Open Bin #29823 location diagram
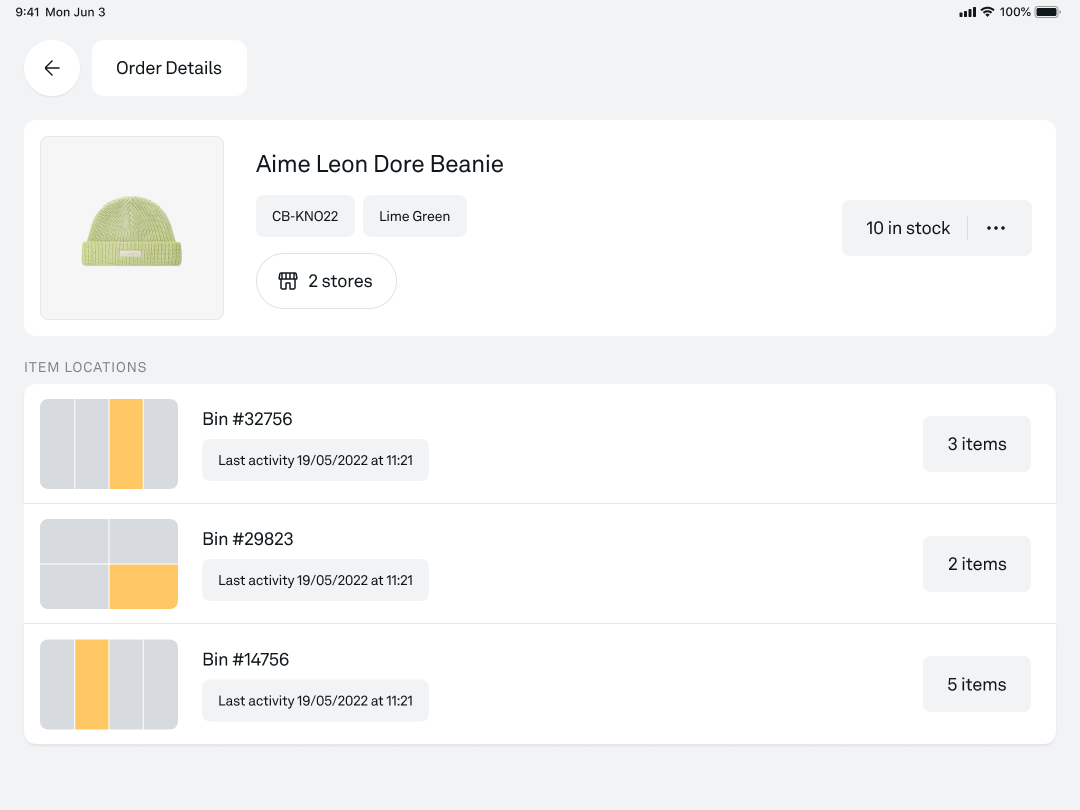 tap(109, 564)
